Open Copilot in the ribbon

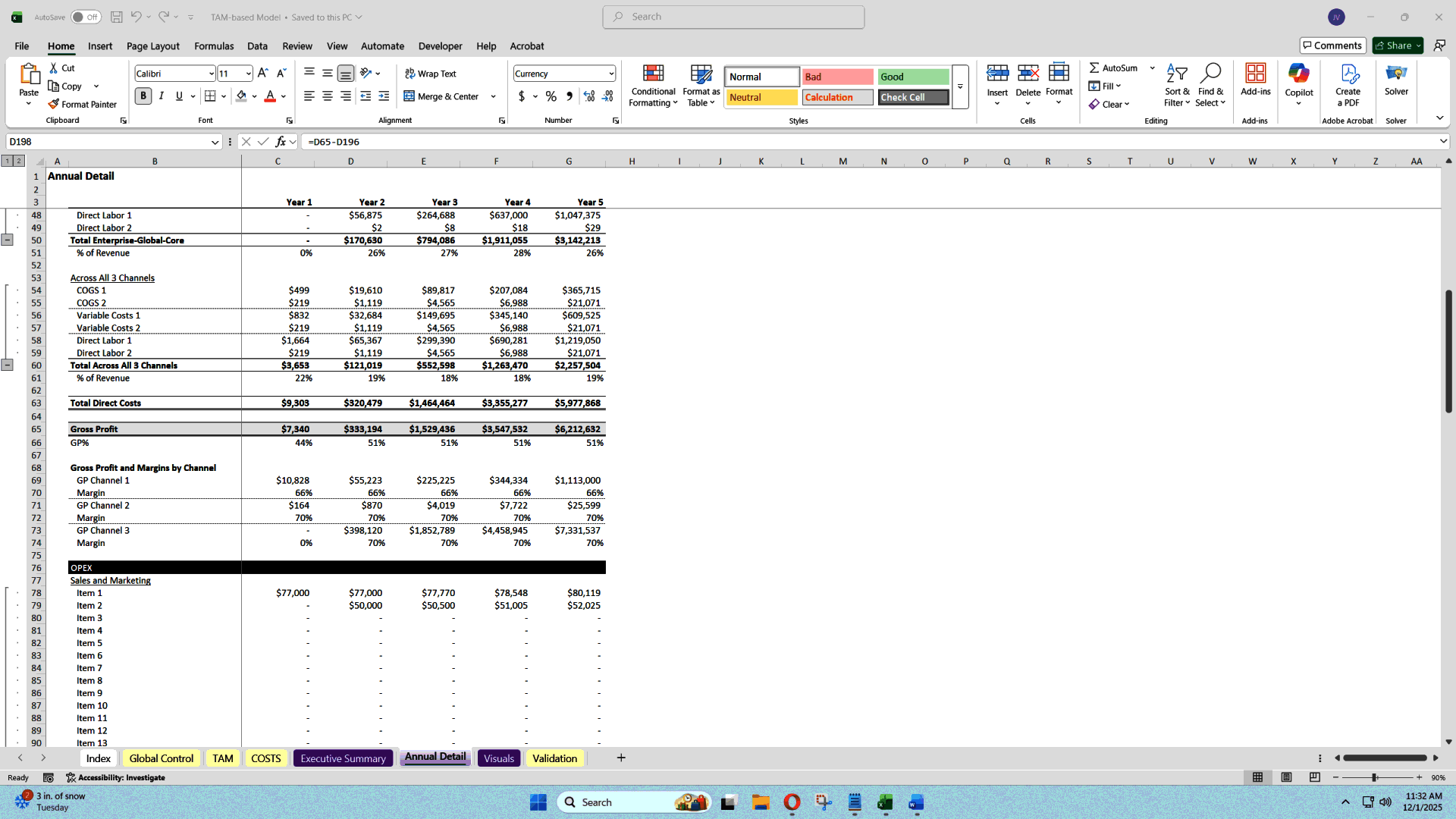click(x=1298, y=83)
